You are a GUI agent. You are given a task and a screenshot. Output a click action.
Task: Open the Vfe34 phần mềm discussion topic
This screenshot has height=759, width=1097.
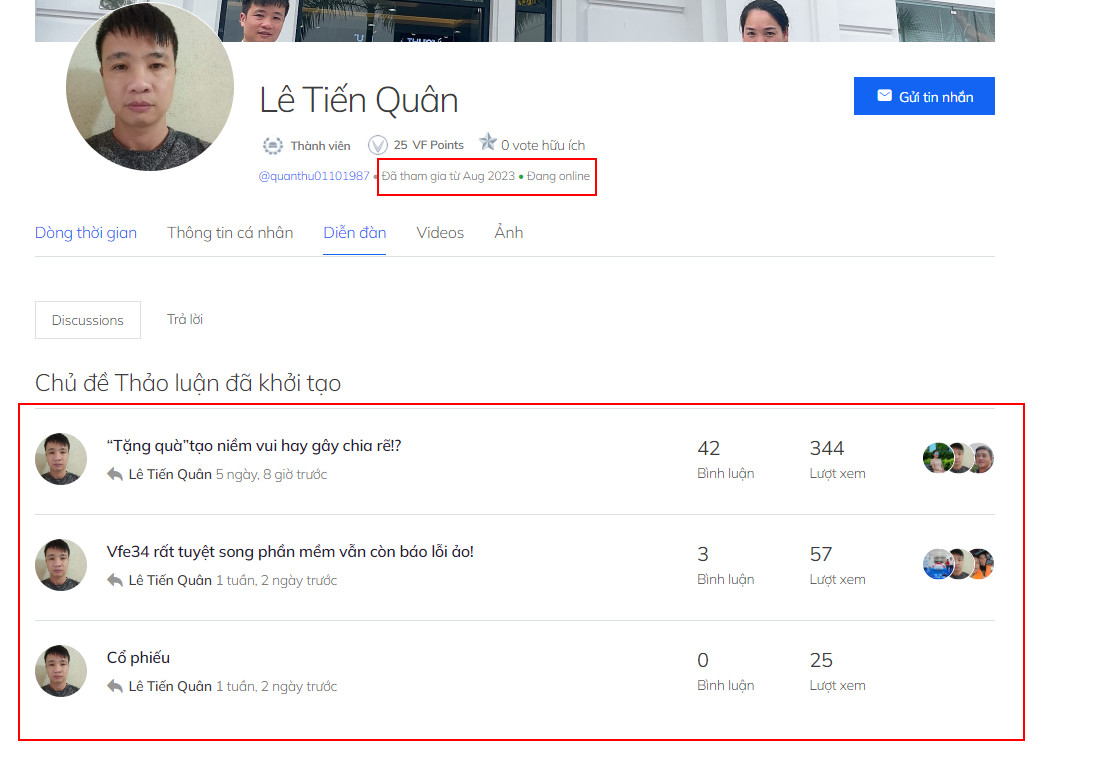290,552
